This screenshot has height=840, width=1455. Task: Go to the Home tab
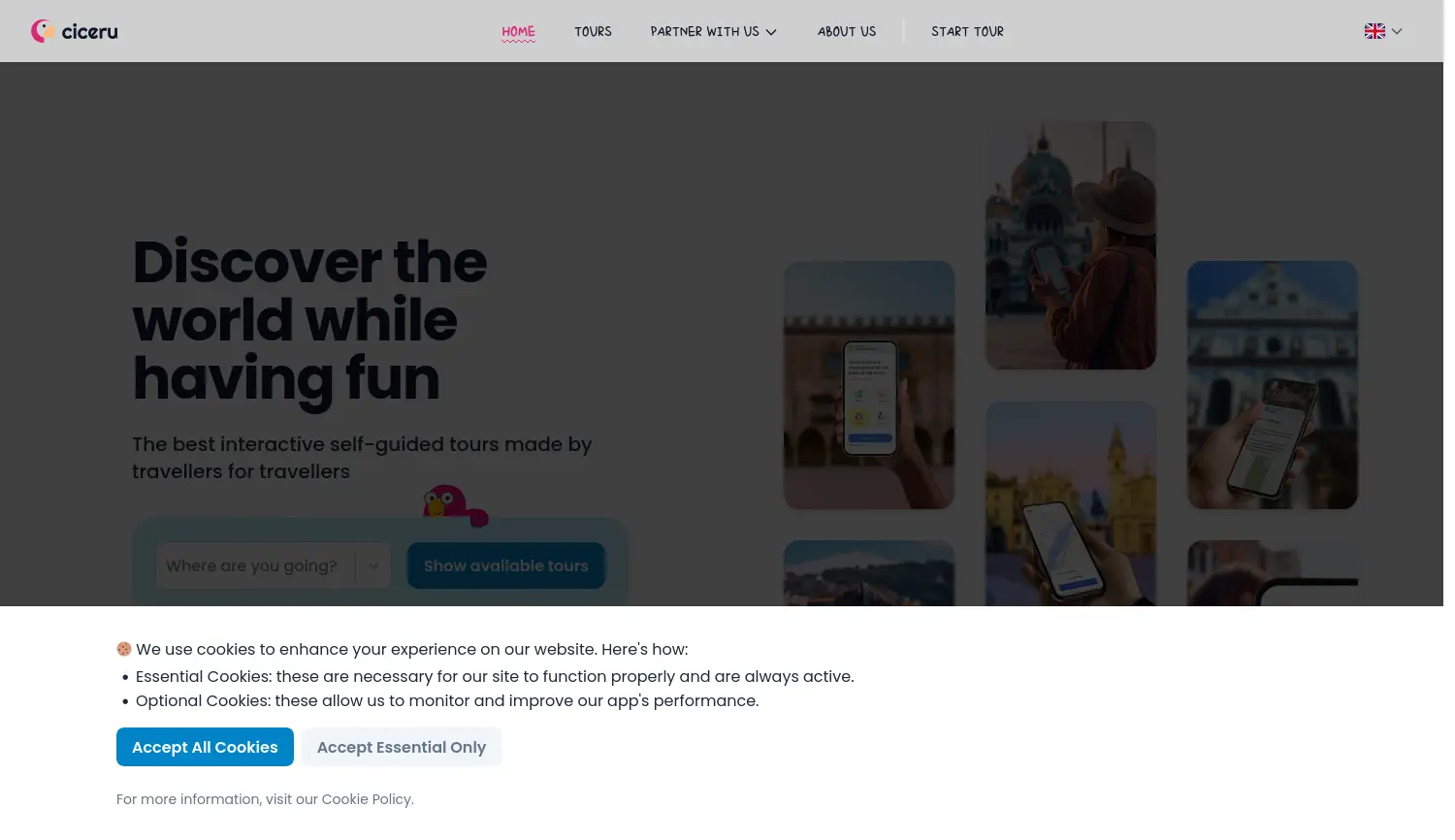point(518,31)
